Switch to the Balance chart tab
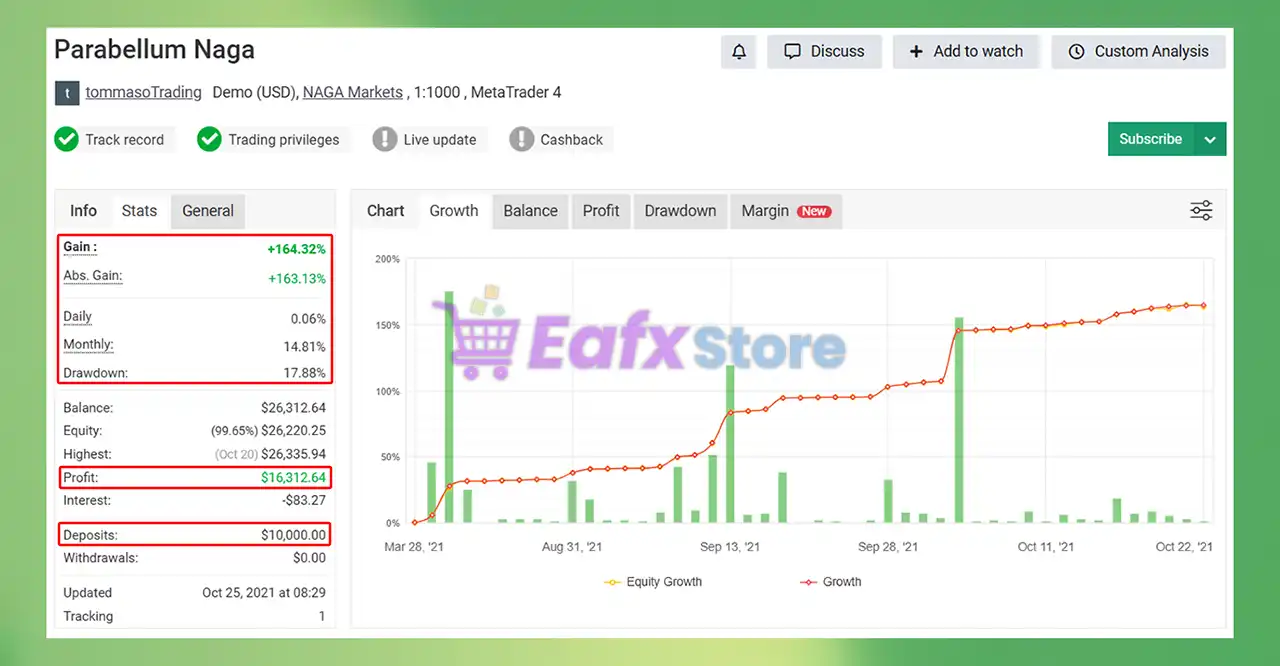The width and height of the screenshot is (1280, 666). tap(530, 211)
